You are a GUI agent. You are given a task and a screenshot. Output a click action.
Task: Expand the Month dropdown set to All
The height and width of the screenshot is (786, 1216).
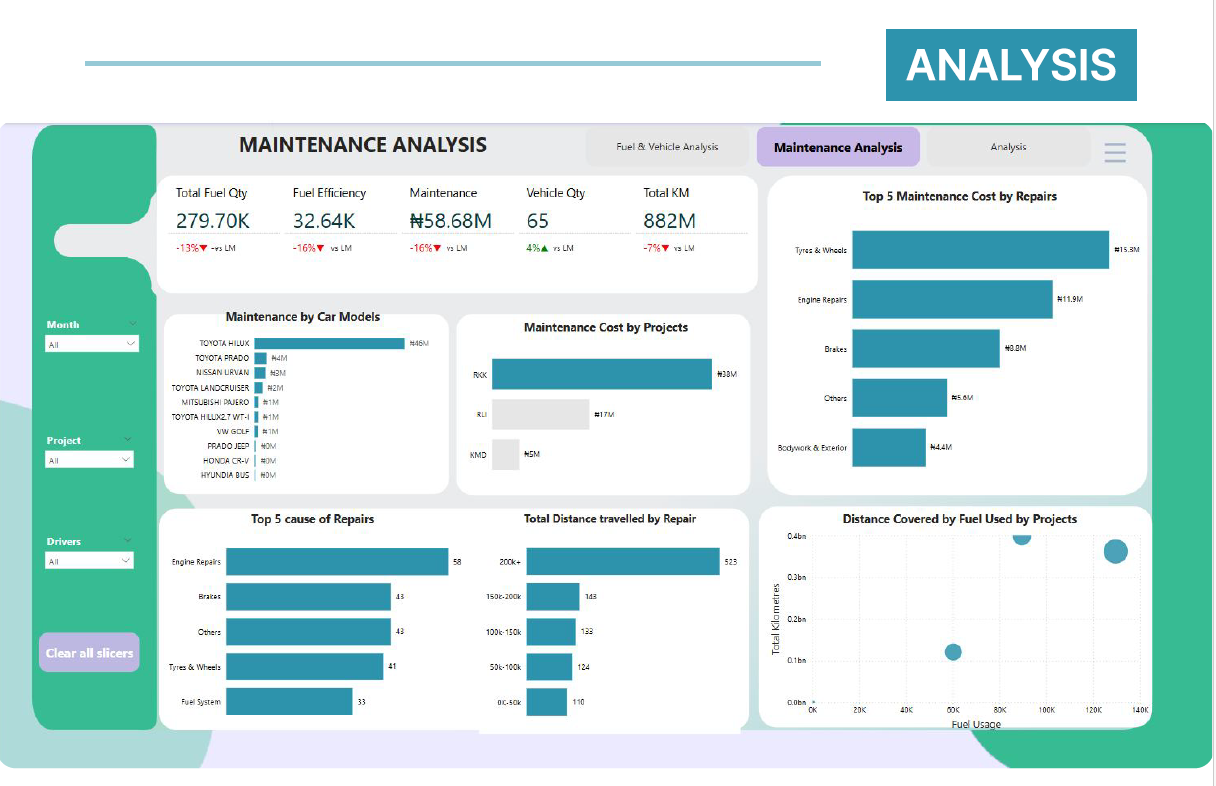pos(92,344)
